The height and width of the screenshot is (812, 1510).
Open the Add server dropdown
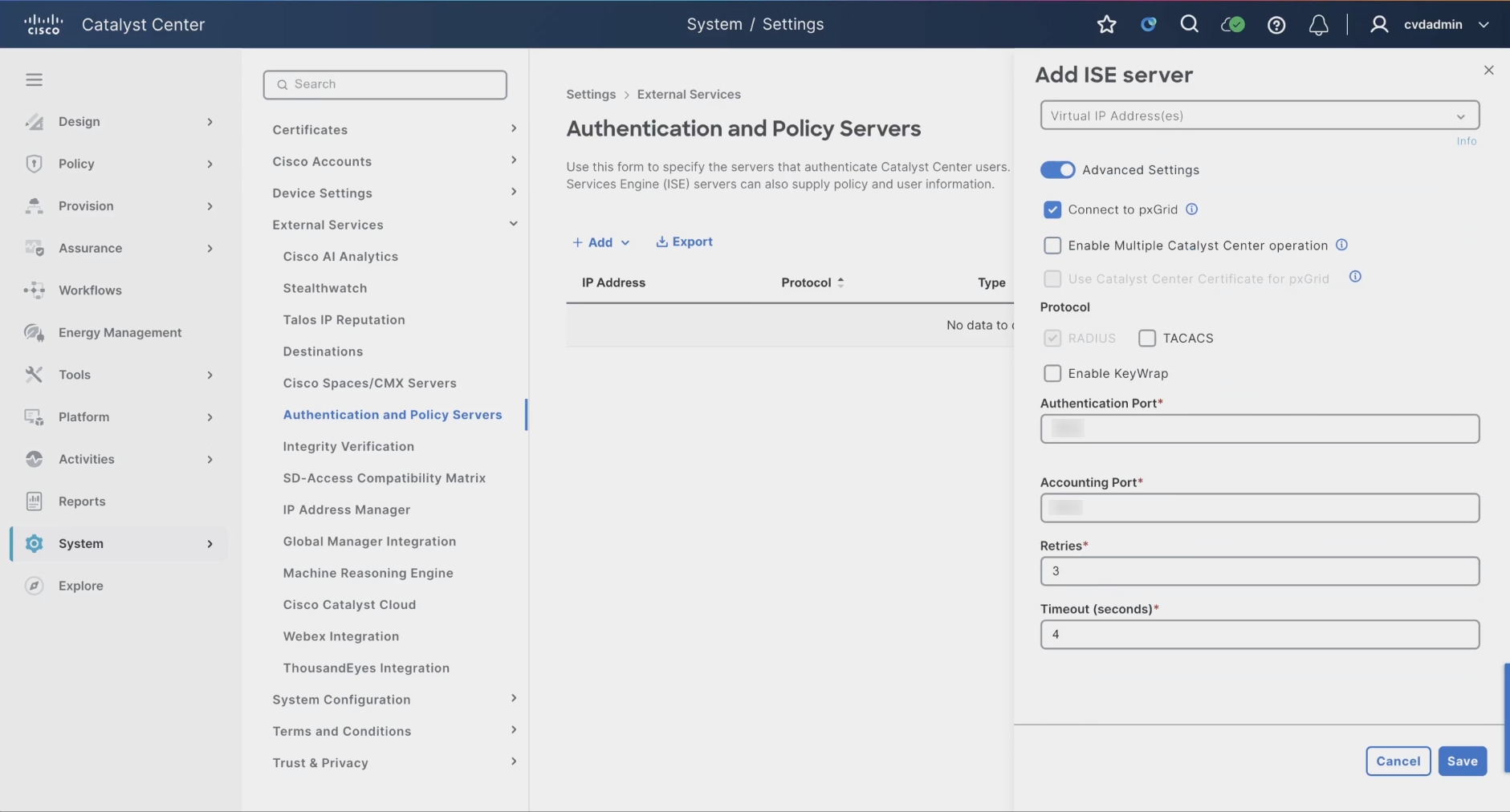[600, 242]
